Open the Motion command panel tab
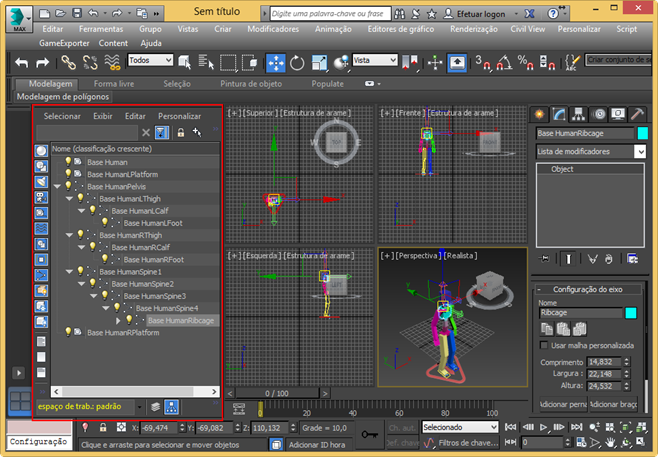Screen dimensions: 658x457 click(x=599, y=114)
